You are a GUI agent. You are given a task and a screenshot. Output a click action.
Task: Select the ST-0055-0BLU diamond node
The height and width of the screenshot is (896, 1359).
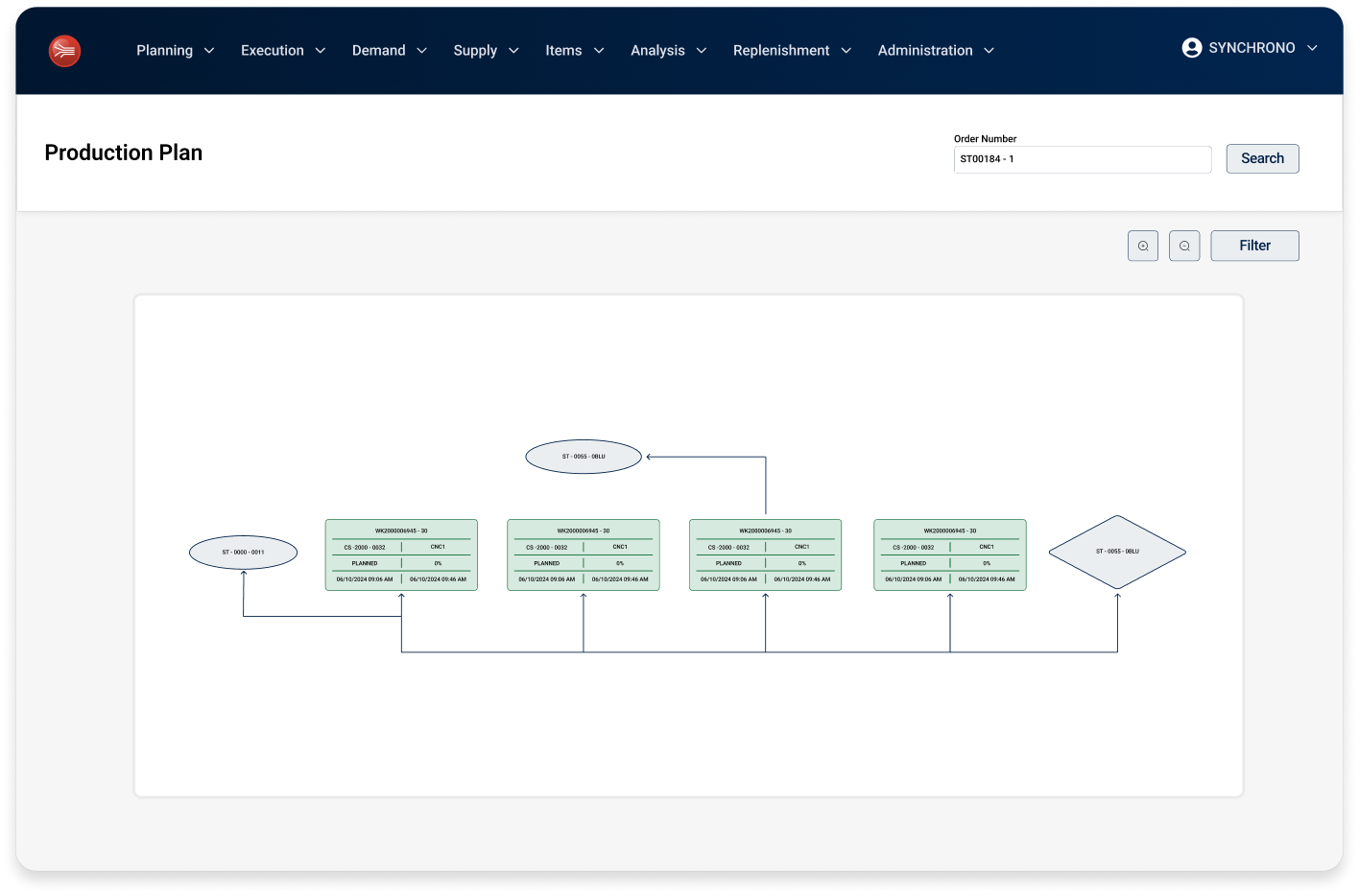tap(1117, 552)
